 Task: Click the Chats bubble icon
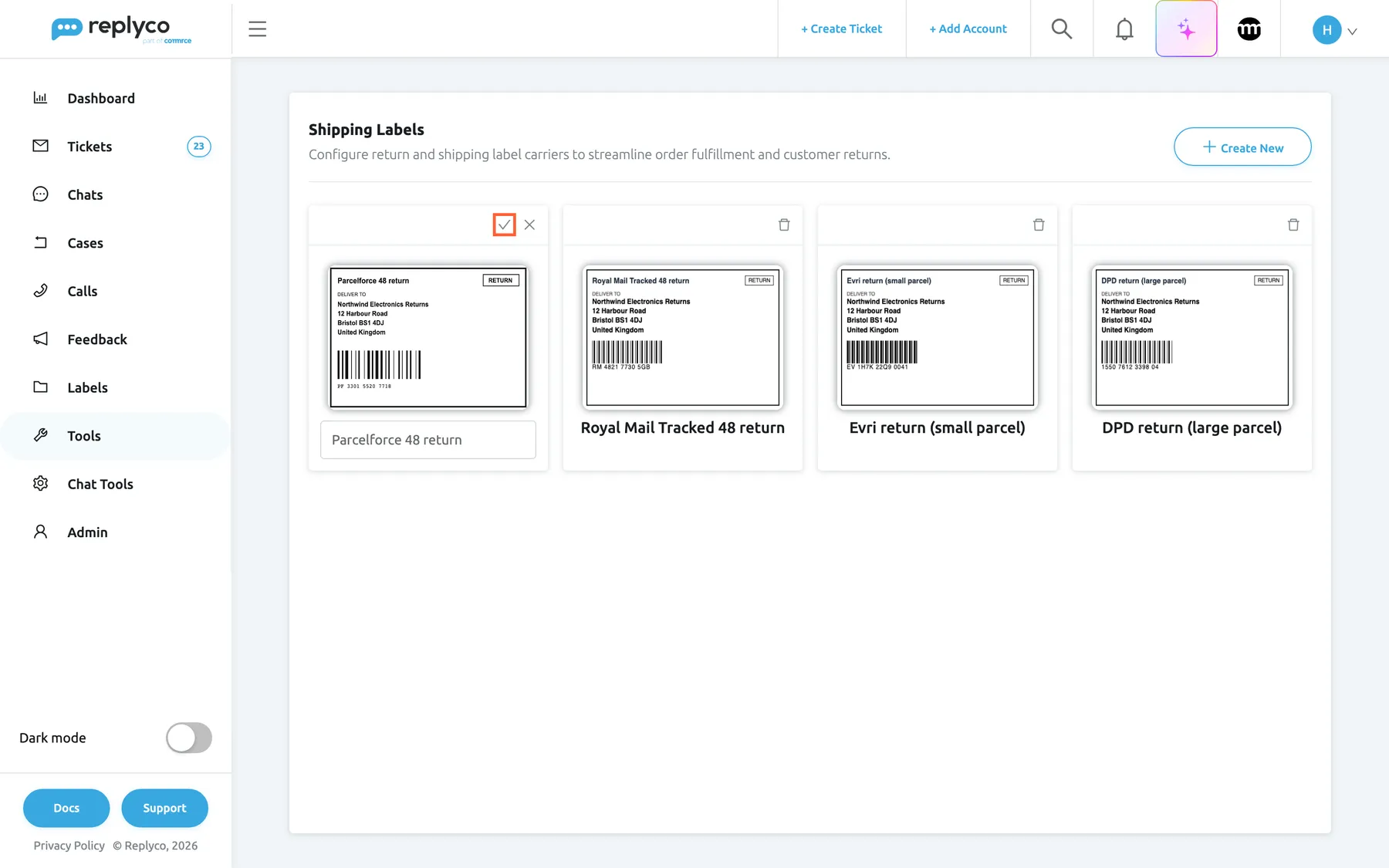point(40,194)
